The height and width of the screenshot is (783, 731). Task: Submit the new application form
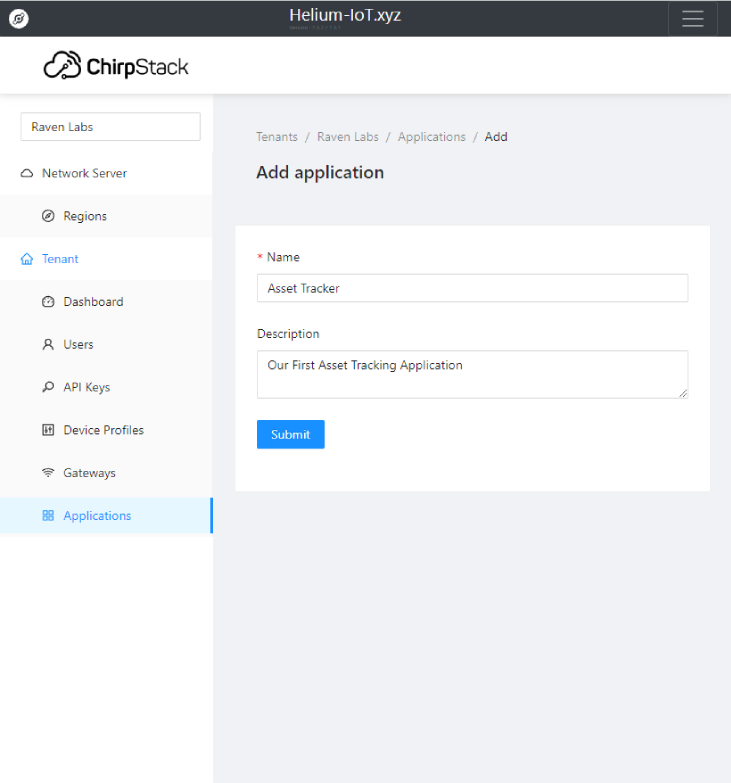point(291,434)
